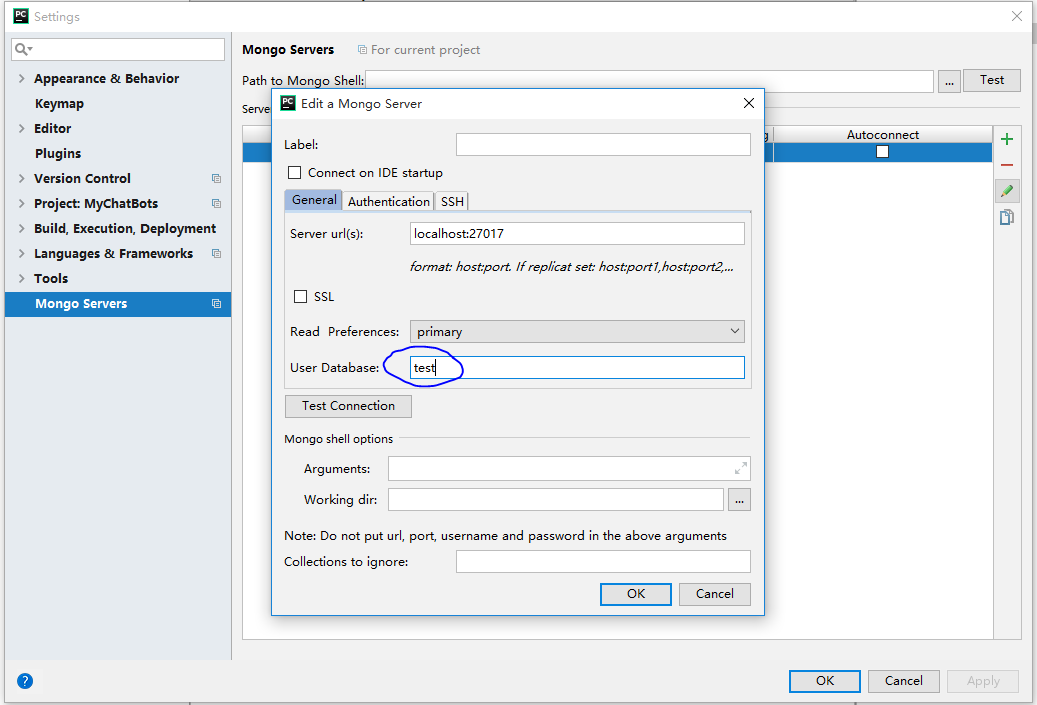The width and height of the screenshot is (1037, 705).
Task: Click project-level icon beside Version Control
Action: click(x=216, y=179)
